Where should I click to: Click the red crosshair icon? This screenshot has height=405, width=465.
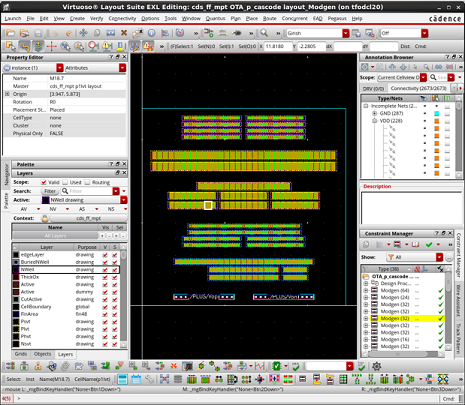point(52,46)
